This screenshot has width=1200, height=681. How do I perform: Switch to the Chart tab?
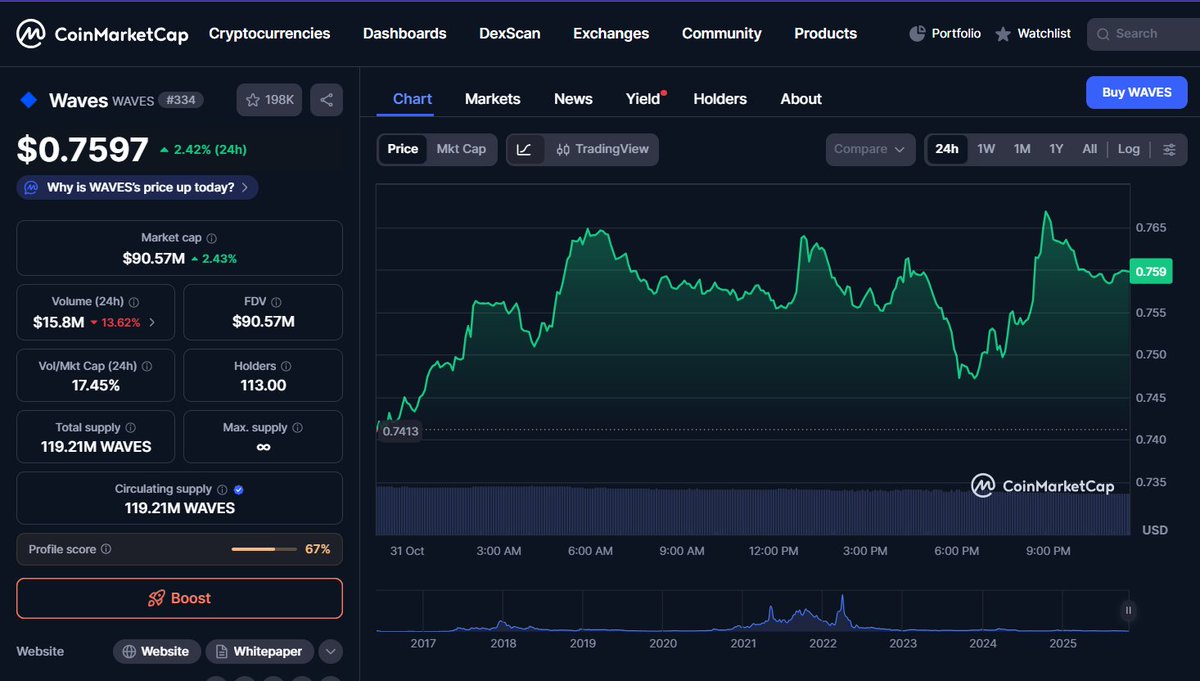coord(412,99)
